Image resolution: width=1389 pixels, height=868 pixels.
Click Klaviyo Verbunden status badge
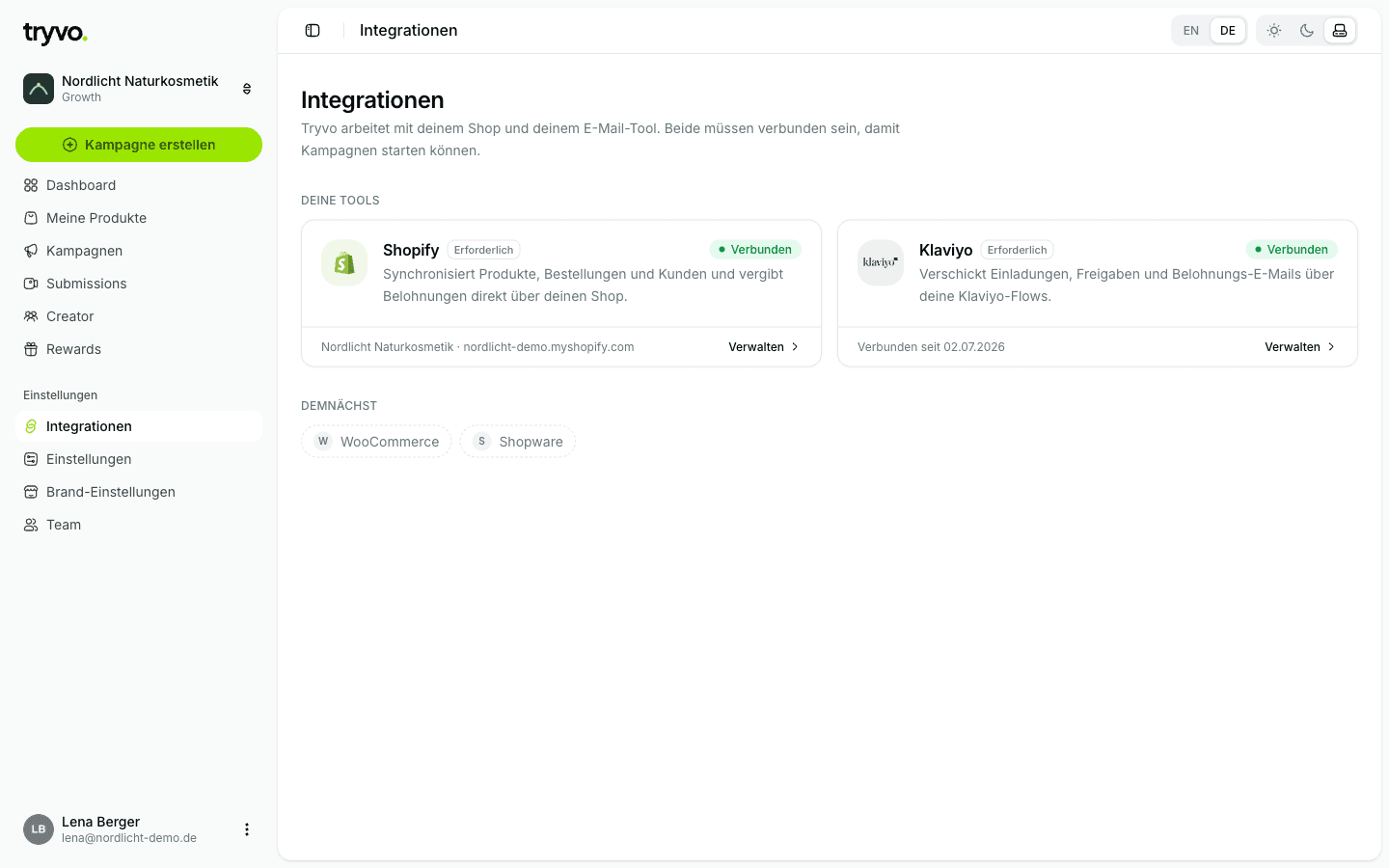click(1292, 250)
